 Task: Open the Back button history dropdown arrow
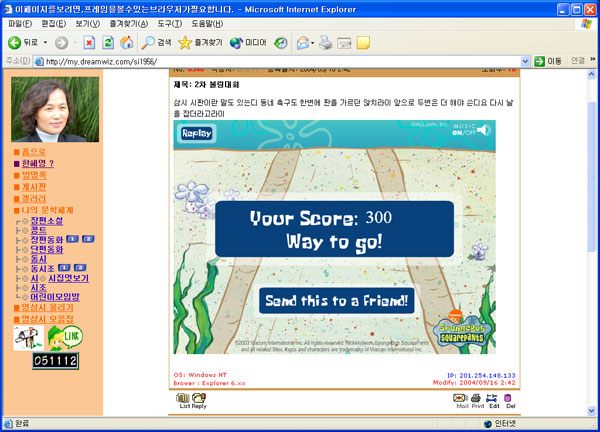(x=45, y=42)
